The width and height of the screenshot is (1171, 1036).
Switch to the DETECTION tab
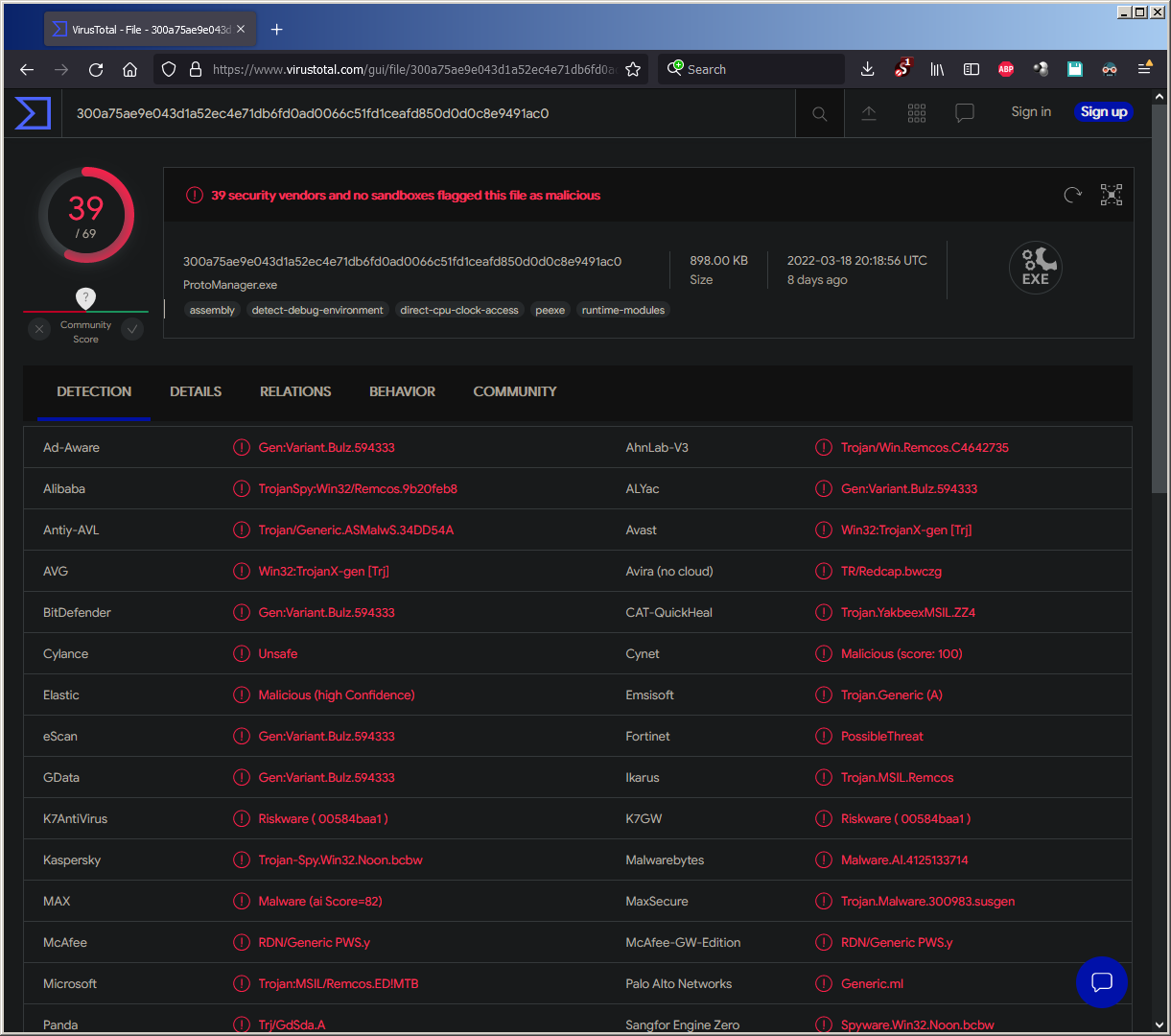(x=94, y=391)
